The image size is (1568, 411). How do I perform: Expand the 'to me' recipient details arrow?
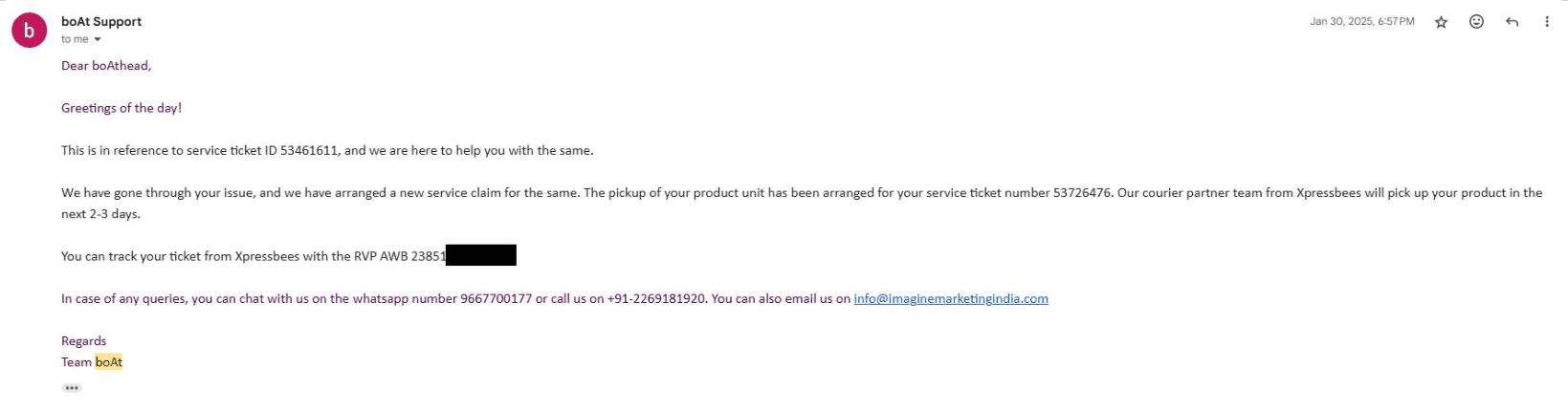98,39
